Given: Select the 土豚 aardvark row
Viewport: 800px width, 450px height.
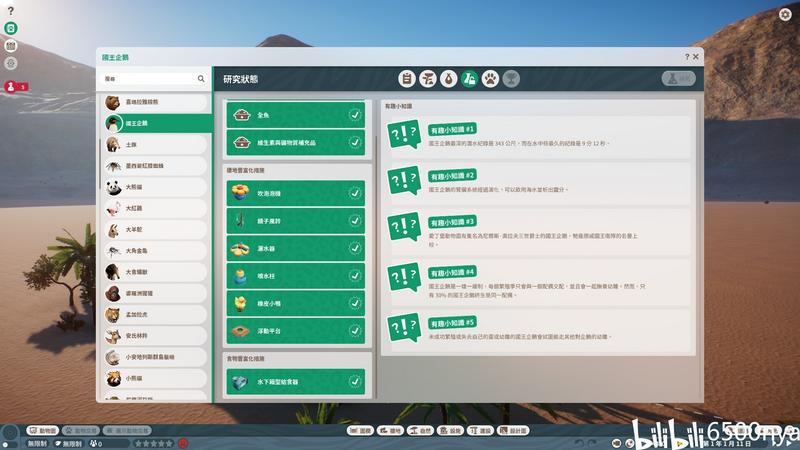Looking at the screenshot, I should point(156,144).
